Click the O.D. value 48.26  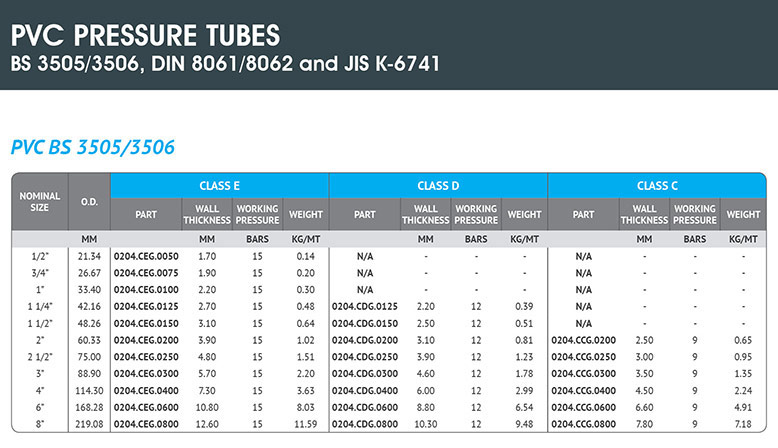tap(89, 323)
